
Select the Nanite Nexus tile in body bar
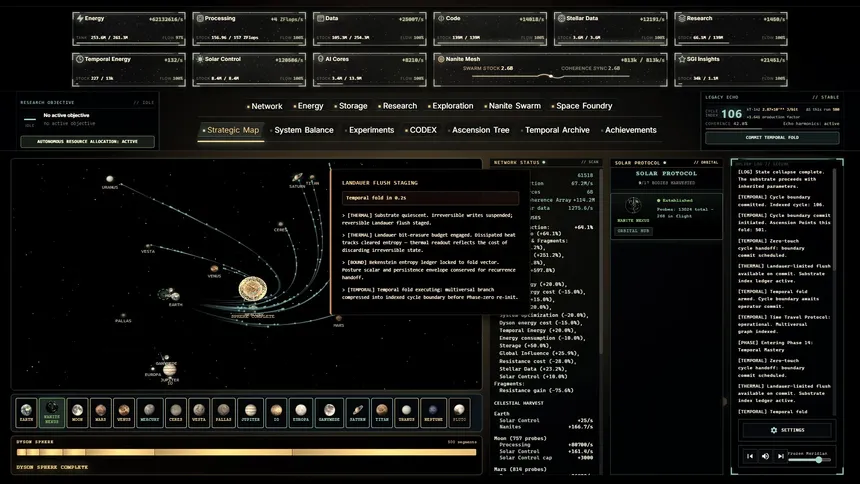[52, 413]
